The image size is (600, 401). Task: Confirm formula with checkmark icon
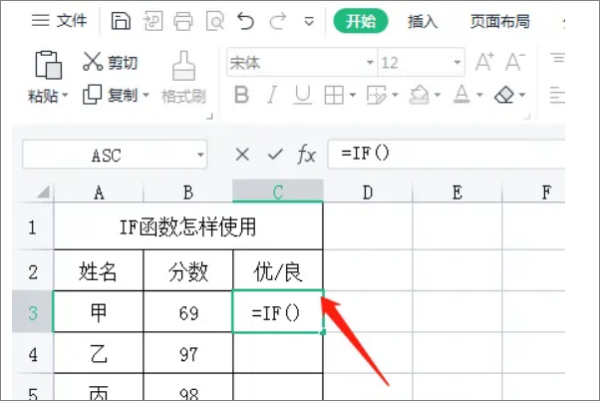[275, 155]
